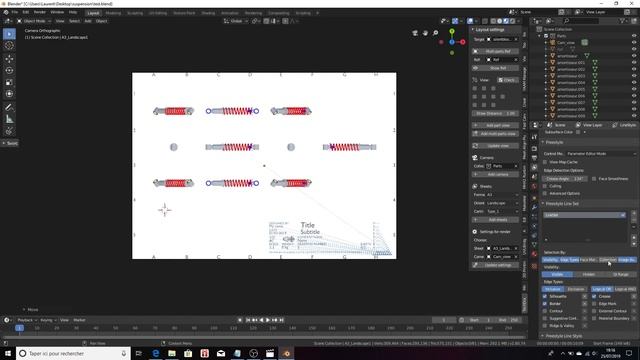Enable the External Contour checkbox

(594, 311)
